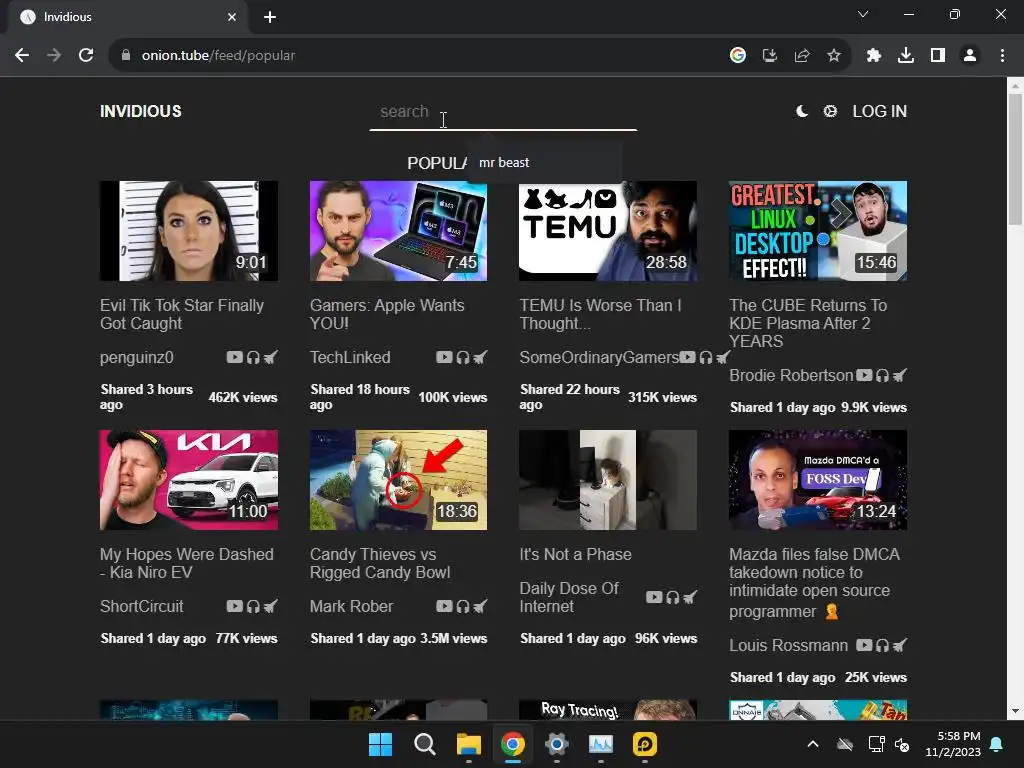Open Invidious preferences gear icon
1024x768 pixels.
[x=830, y=112]
